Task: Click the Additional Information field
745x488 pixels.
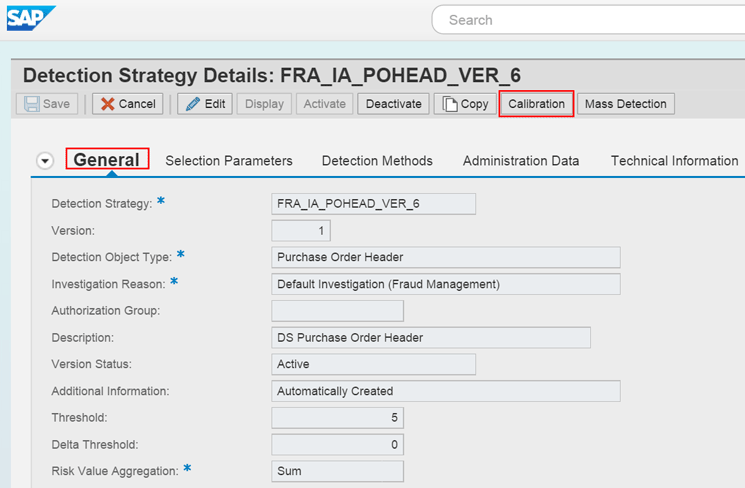Action: 446,391
